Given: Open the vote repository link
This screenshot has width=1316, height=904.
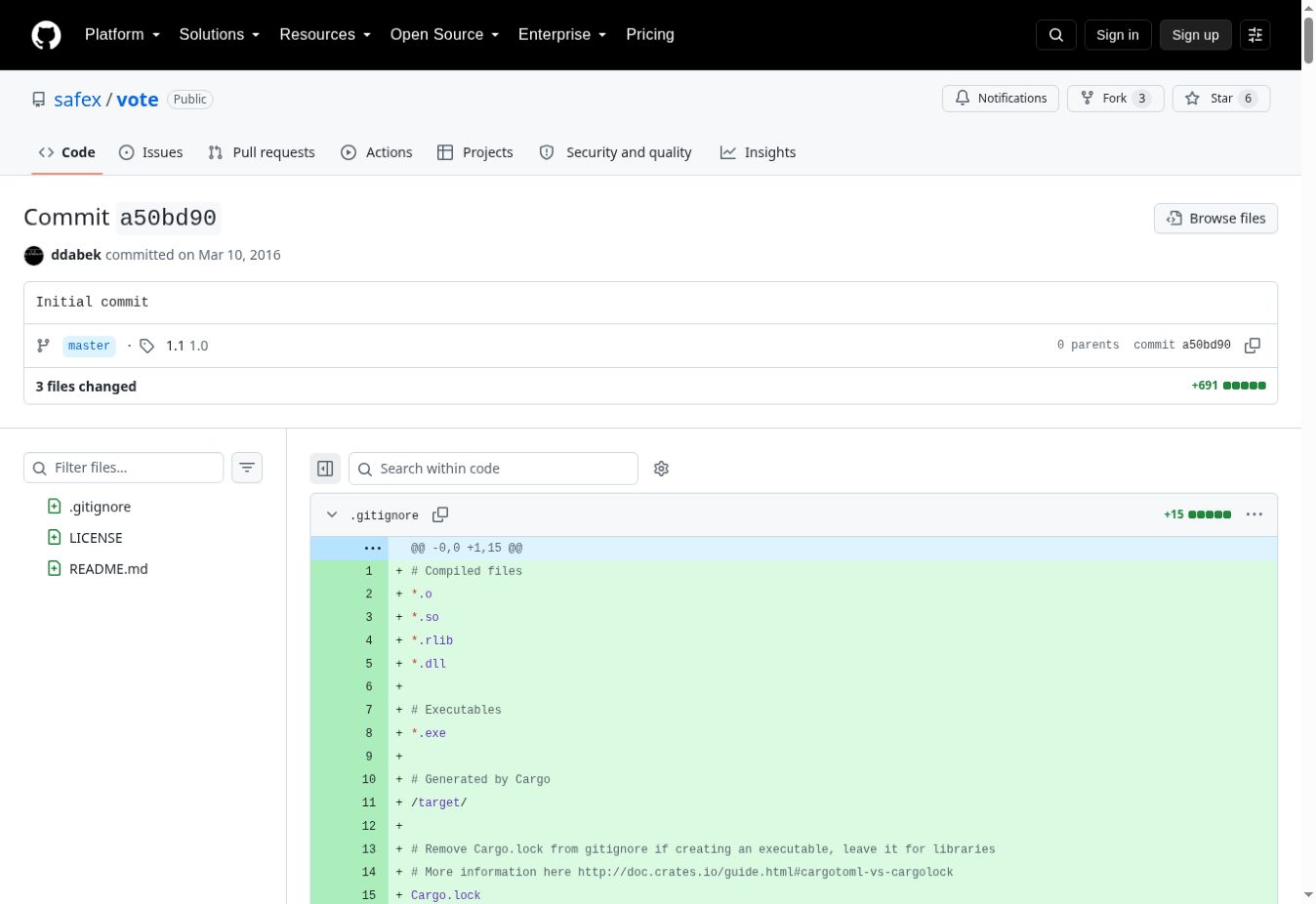Looking at the screenshot, I should pos(138,100).
